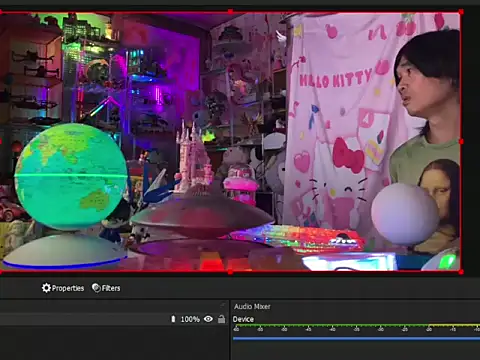480x360 pixels.
Task: Toggle the source lock padlock icon
Action: click(x=221, y=319)
